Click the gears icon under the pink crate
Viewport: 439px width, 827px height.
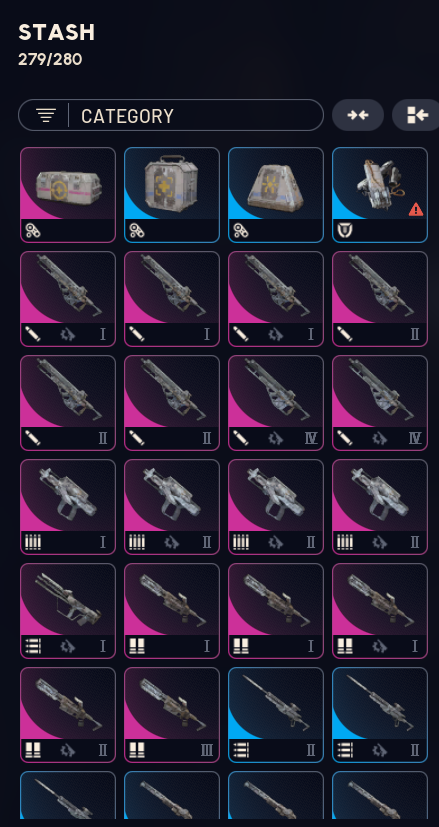tap(32, 230)
